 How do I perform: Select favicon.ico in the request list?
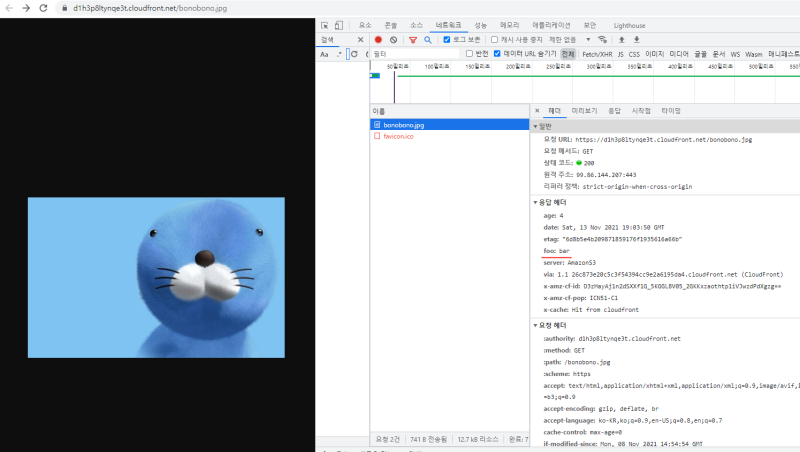[401, 136]
